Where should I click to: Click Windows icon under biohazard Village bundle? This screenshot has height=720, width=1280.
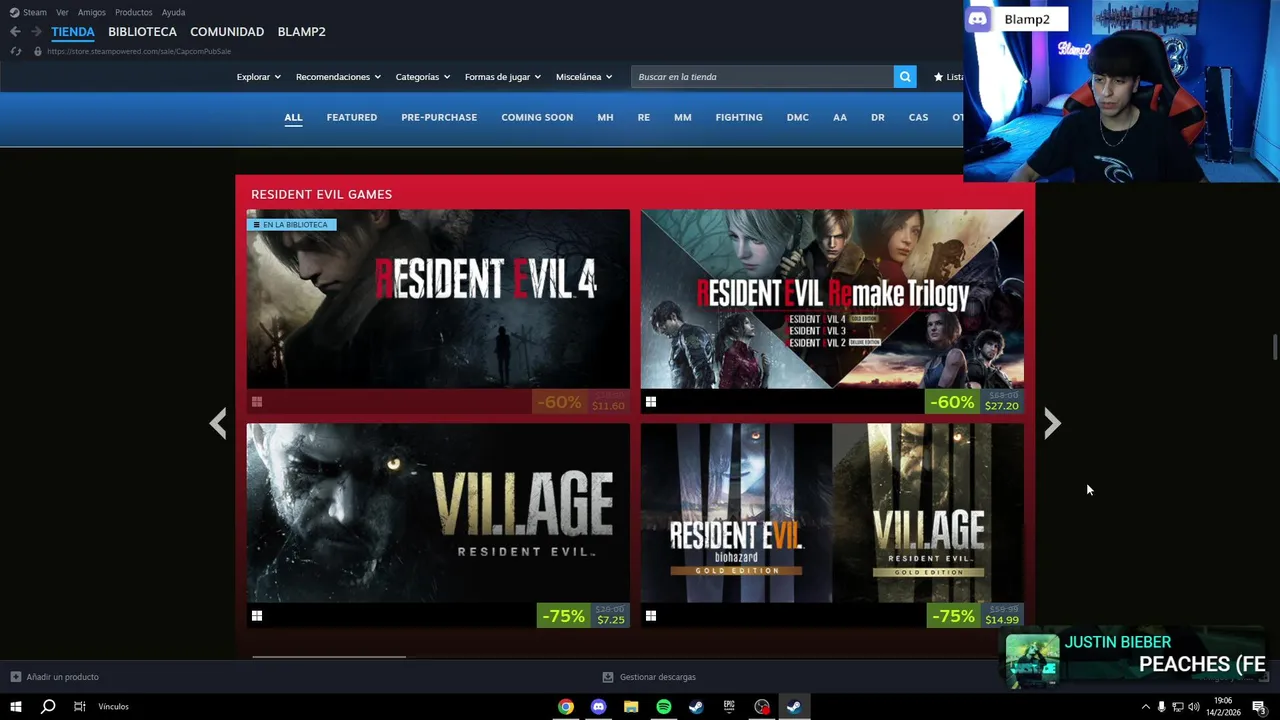pyautogui.click(x=651, y=616)
